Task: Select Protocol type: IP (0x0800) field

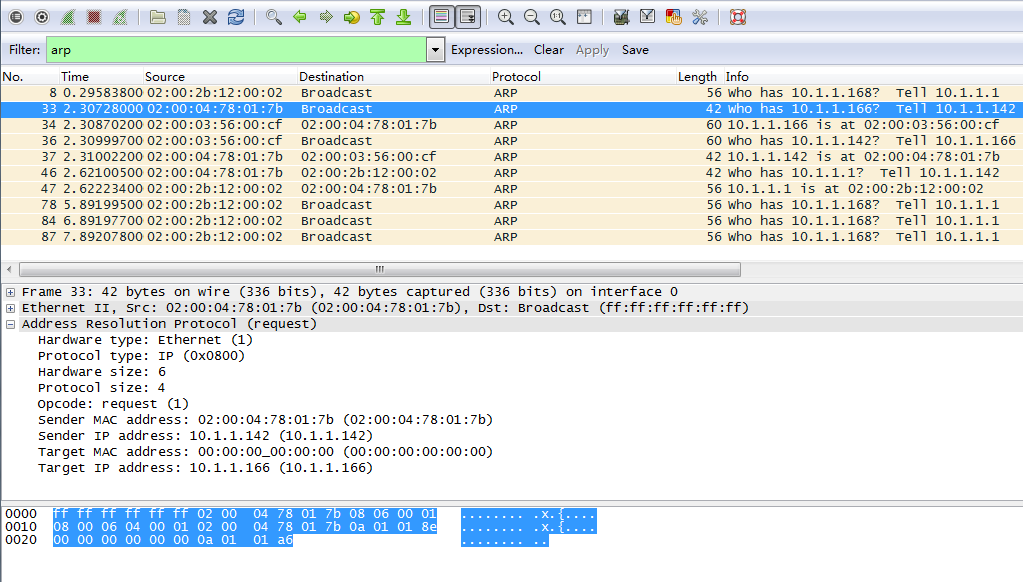Action: 141,356
